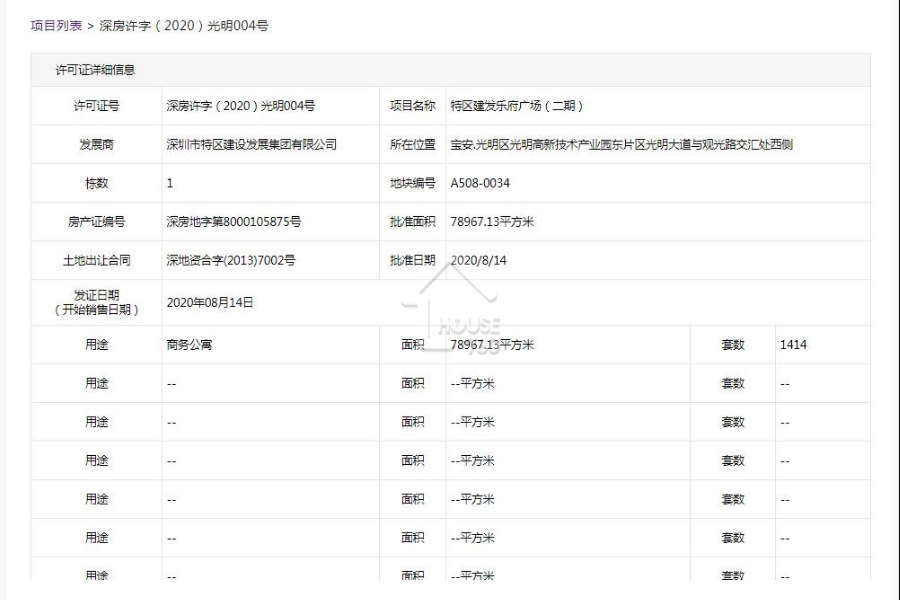Image resolution: width=900 pixels, height=600 pixels.
Task: Select usage value 商务公寓
Action: click(x=189, y=345)
